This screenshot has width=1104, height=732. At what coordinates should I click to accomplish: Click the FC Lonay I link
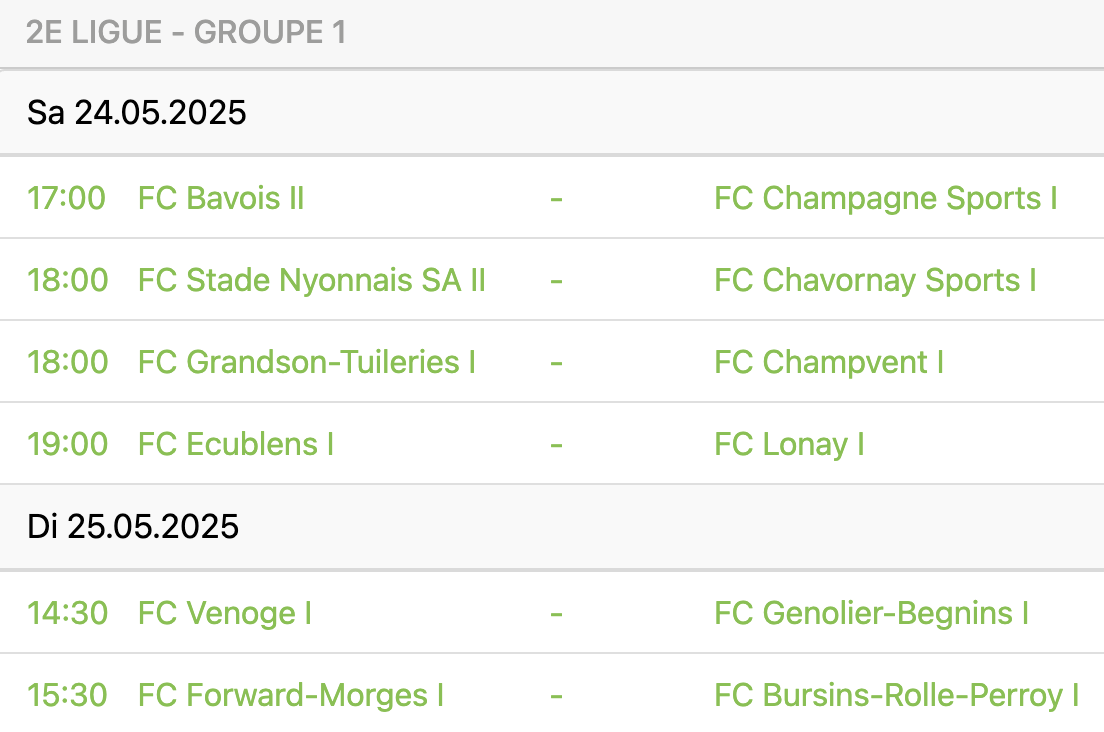point(789,444)
